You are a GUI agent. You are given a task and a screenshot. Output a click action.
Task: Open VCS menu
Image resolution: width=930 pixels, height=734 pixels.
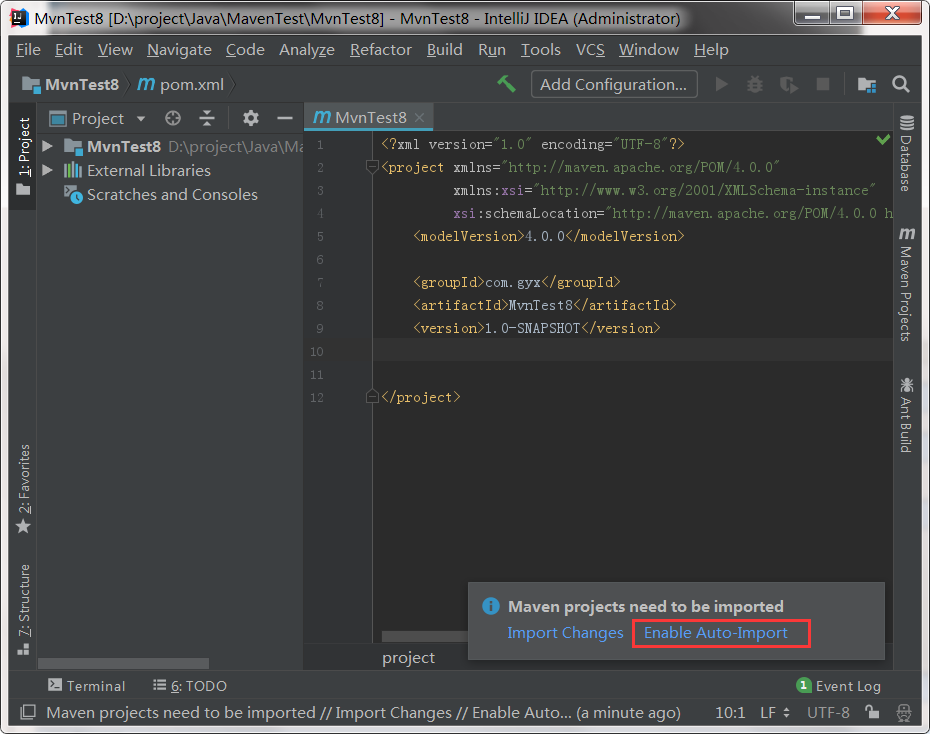(590, 50)
